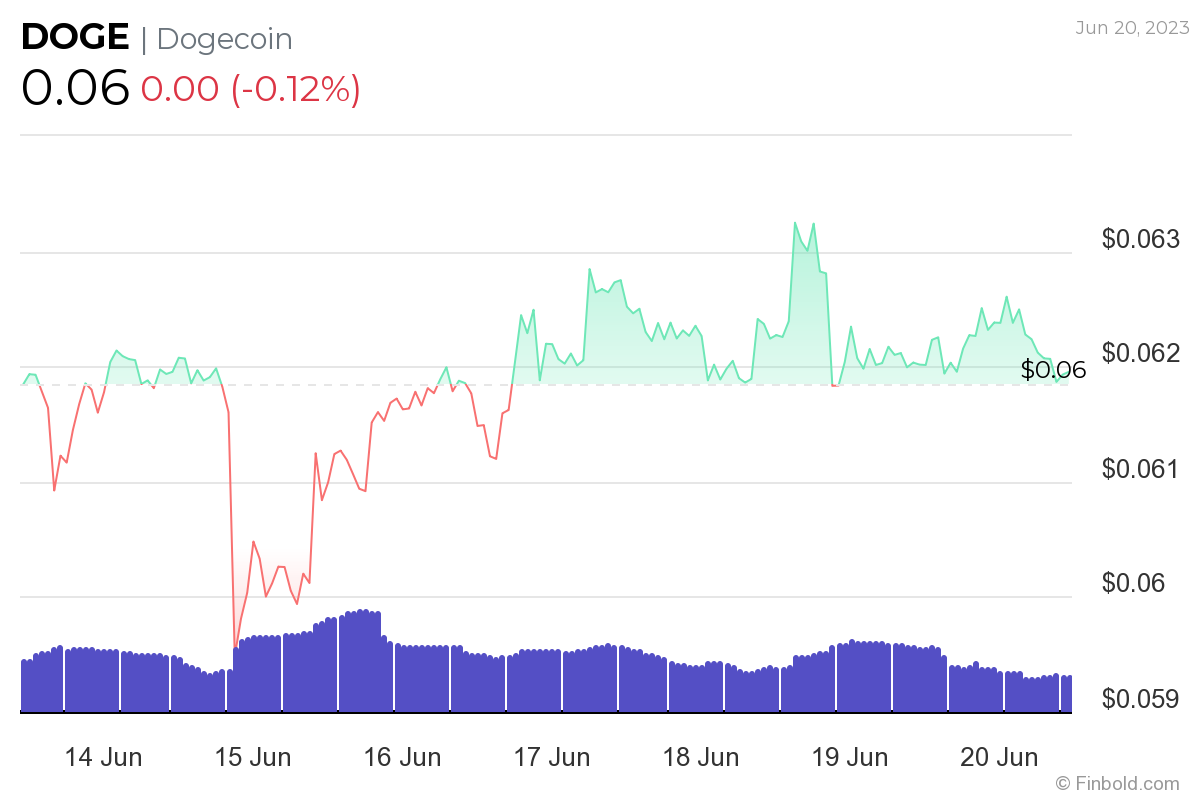
Task: Click the $0.059 axis label
Action: pyautogui.click(x=1141, y=698)
